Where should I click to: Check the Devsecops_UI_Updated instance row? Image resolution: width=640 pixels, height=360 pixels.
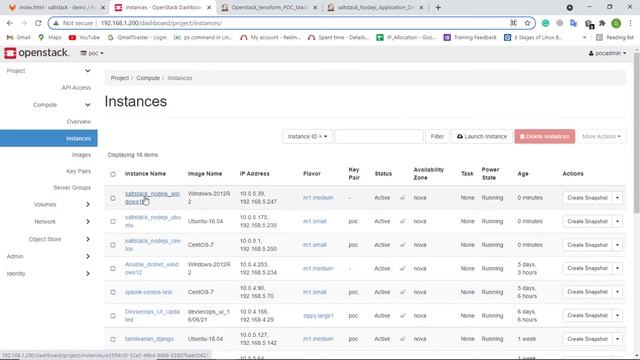click(113, 316)
